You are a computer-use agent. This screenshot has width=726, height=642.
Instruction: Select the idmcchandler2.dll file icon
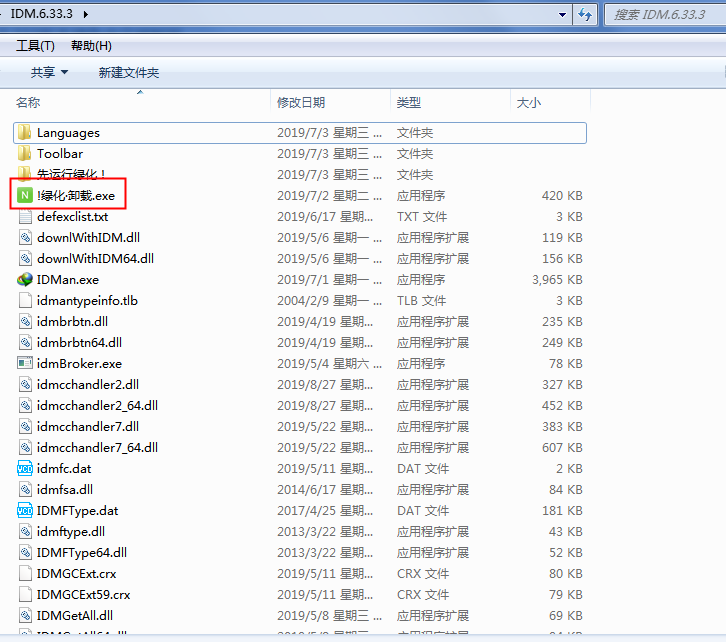[x=25, y=385]
